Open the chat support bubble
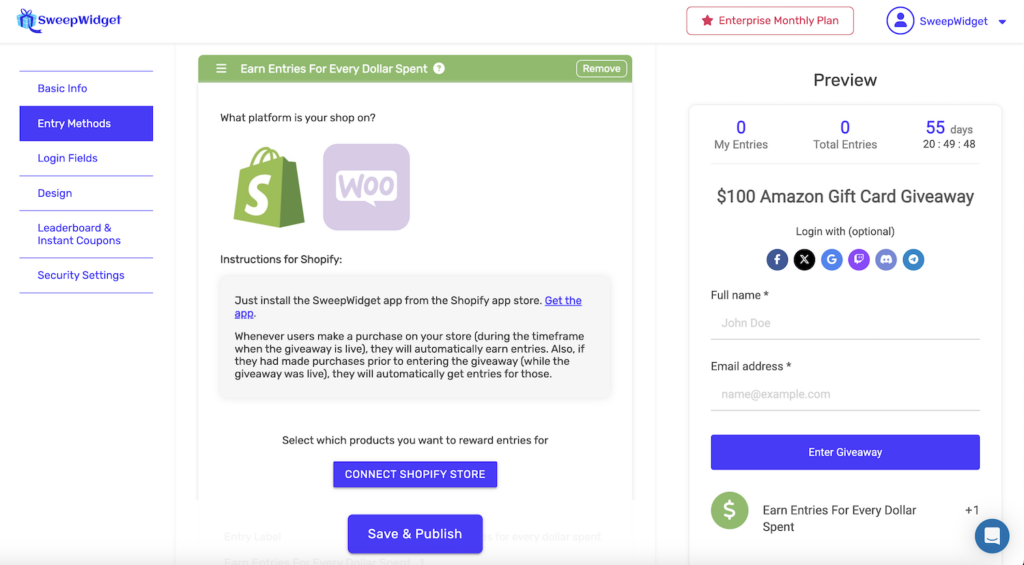 992,536
